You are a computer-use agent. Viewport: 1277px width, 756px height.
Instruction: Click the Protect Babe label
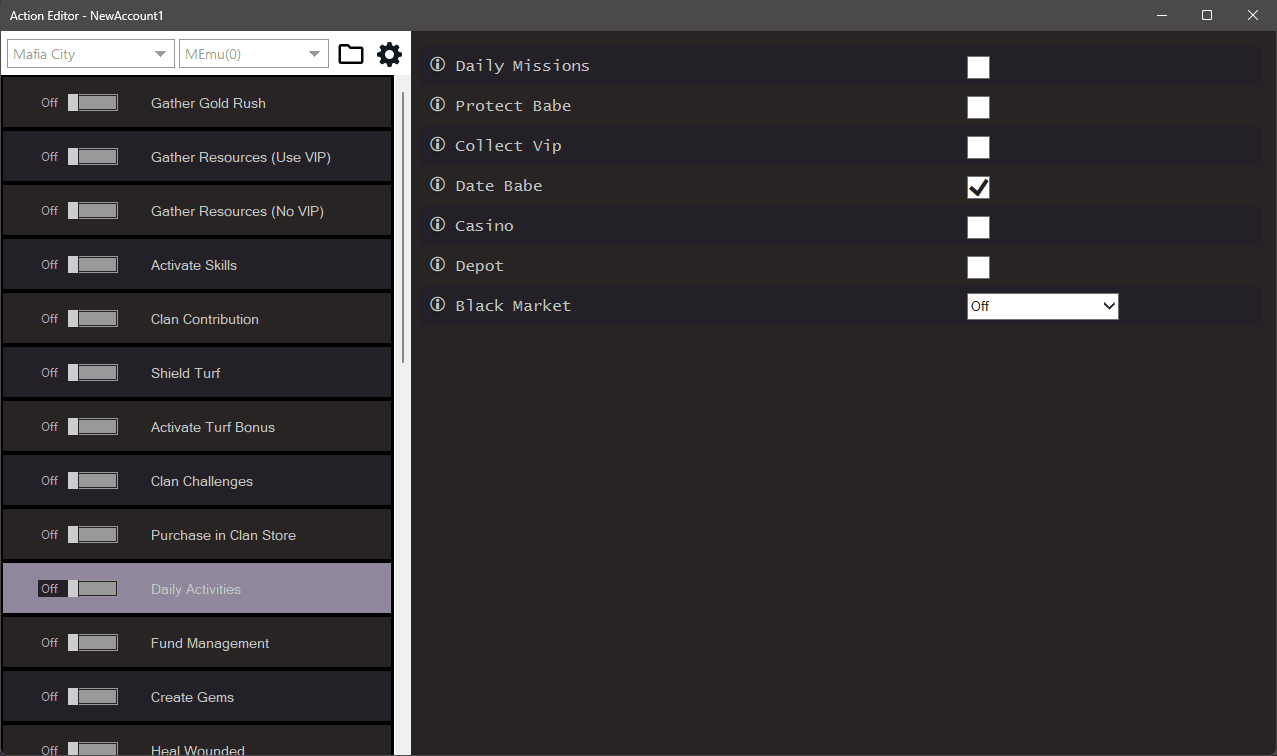[513, 106]
